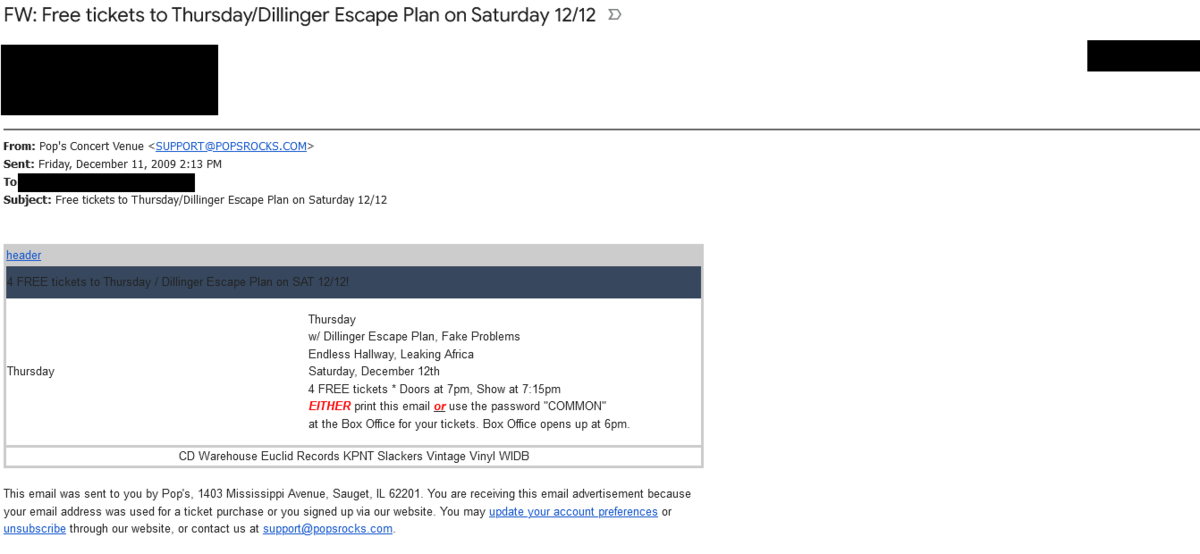Screen dimensions: 1200x554
Task: Click the "Thursday" image placeholder in left cell
Action: click(x=31, y=371)
